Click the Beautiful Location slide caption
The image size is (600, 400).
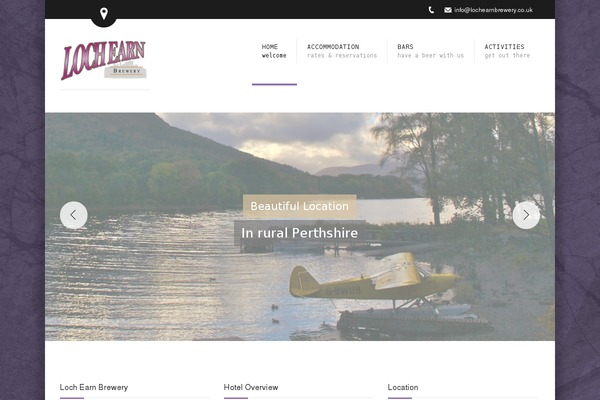tap(300, 206)
